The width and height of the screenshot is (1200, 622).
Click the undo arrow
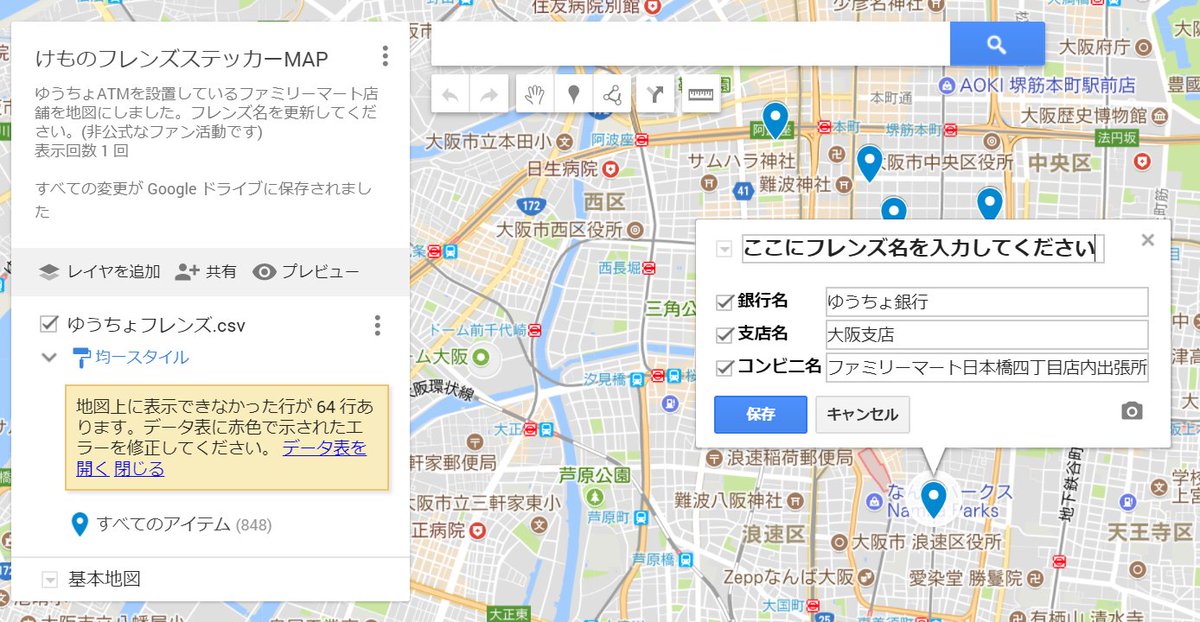pyautogui.click(x=450, y=93)
